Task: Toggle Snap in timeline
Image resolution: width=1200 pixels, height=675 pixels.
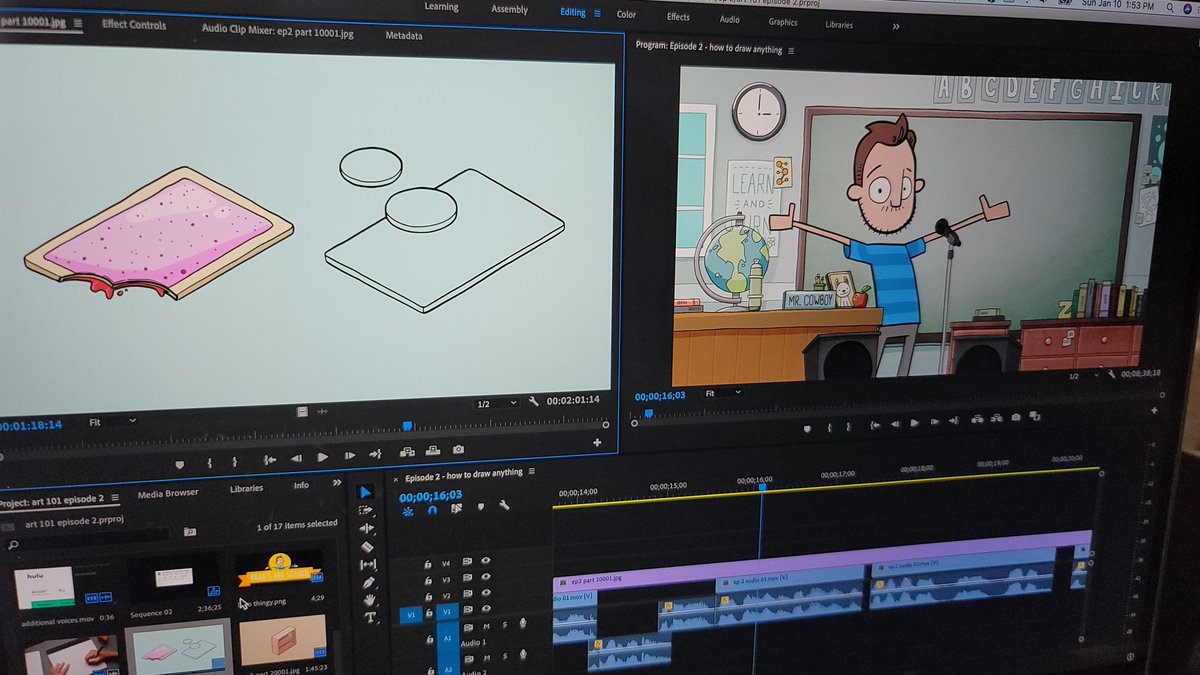Action: (433, 510)
